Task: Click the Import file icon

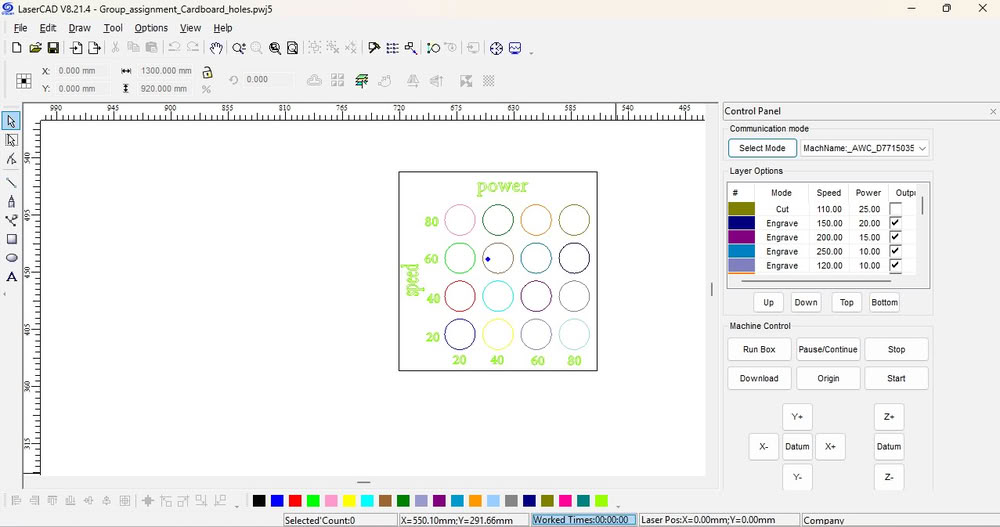Action: pyautogui.click(x=77, y=48)
